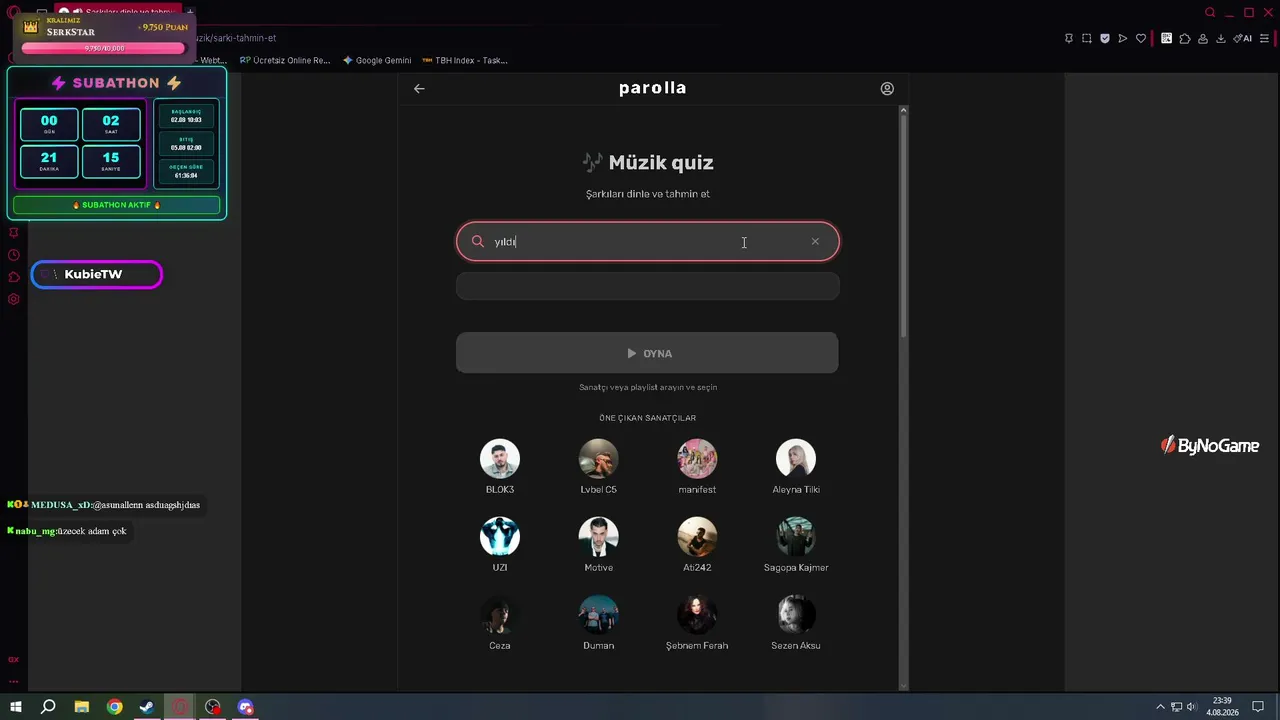Clear the search field with the X

815,241
